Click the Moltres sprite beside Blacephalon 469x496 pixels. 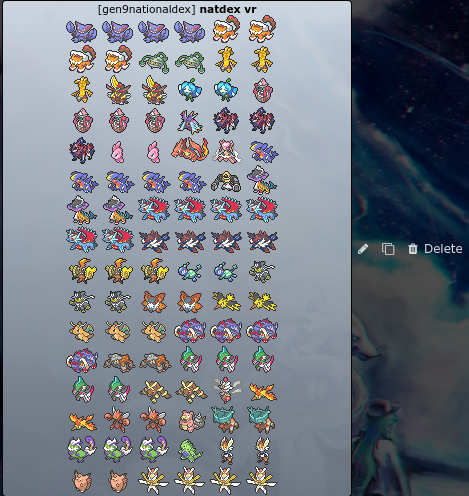pyautogui.click(x=262, y=392)
